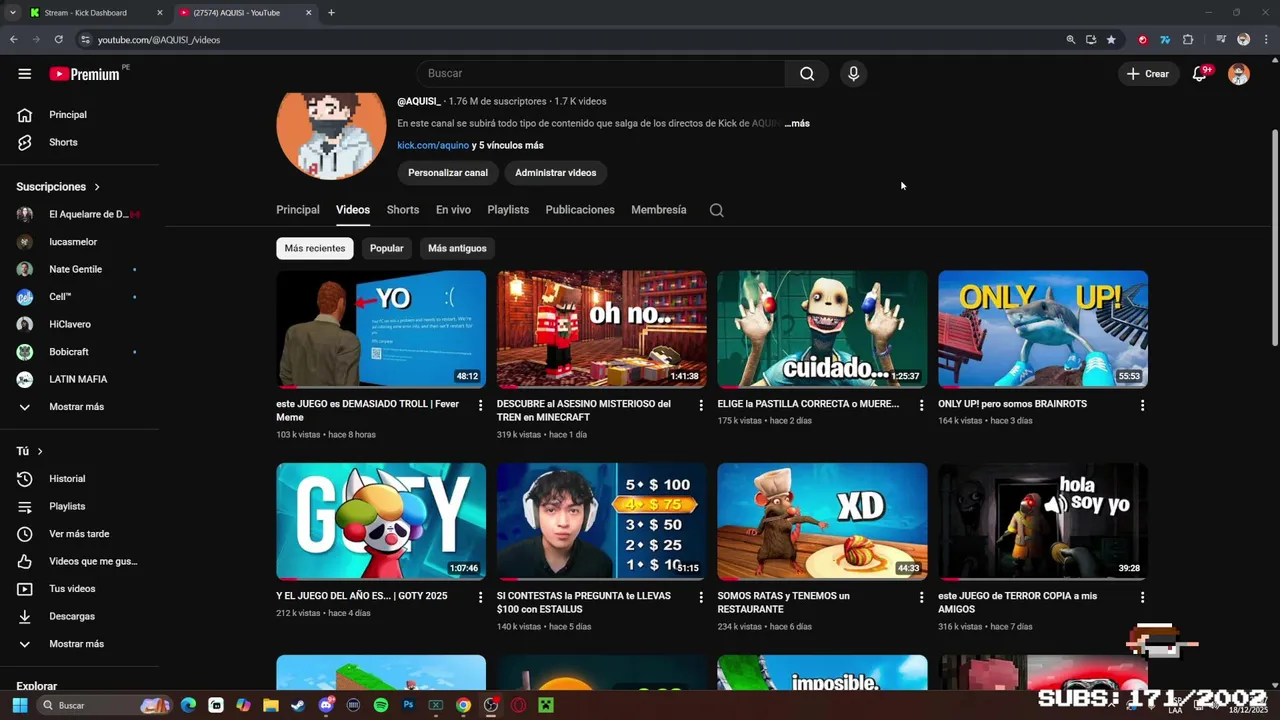This screenshot has height=720, width=1280.
Task: Open Spotify from the taskbar
Action: [381, 705]
